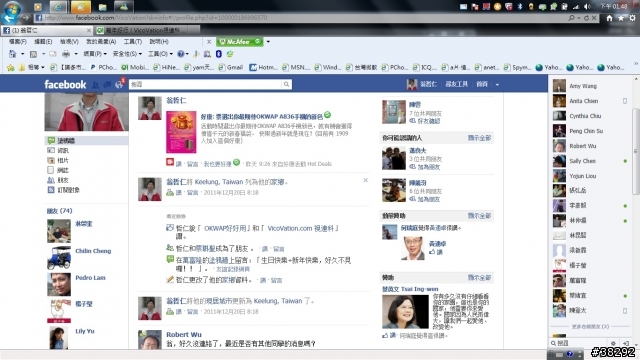
Task: Click the Bluetooth icon in IE command bar
Action: pyautogui.click(x=219, y=54)
